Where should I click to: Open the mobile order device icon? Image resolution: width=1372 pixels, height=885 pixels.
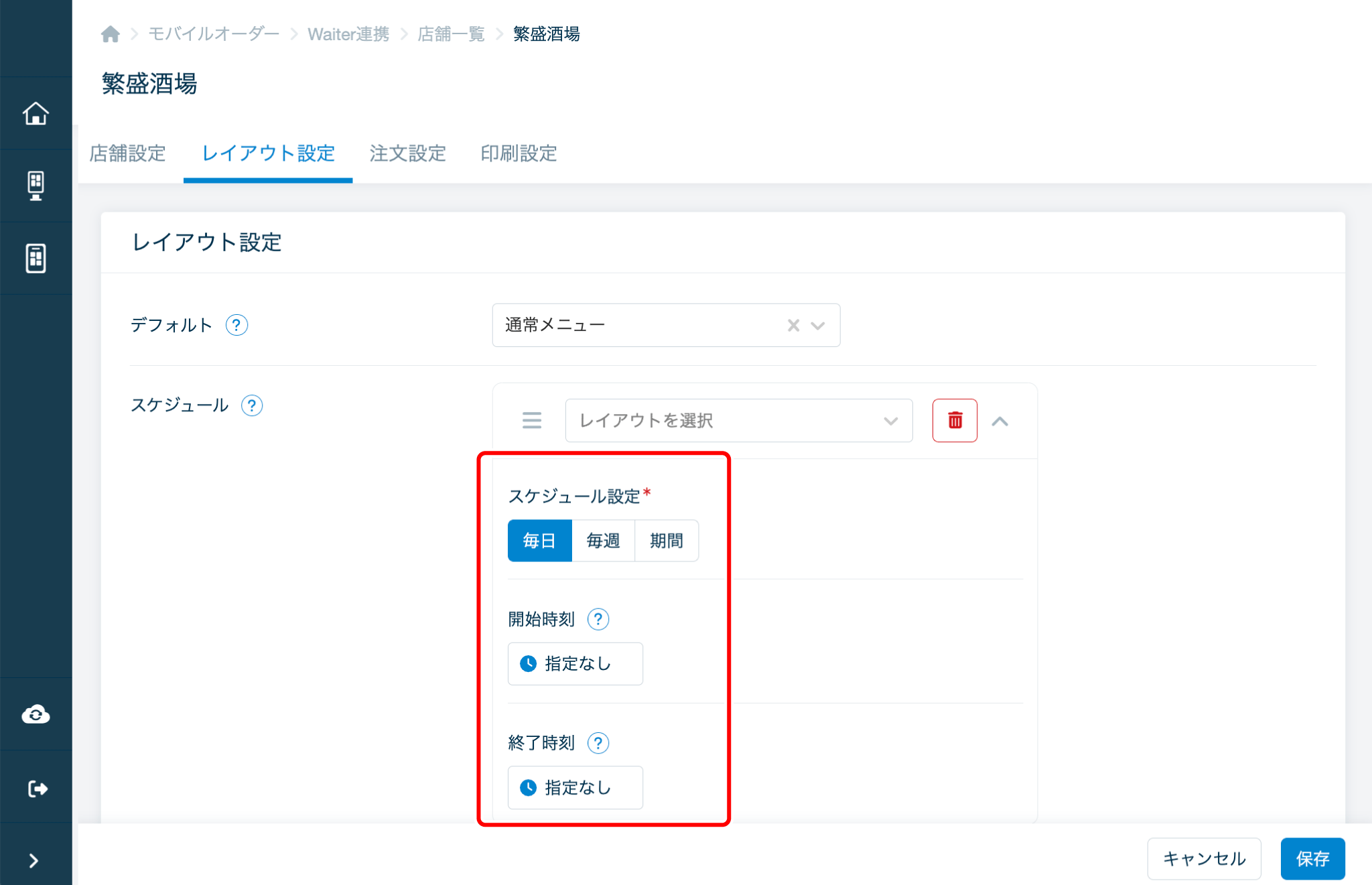coord(36,258)
